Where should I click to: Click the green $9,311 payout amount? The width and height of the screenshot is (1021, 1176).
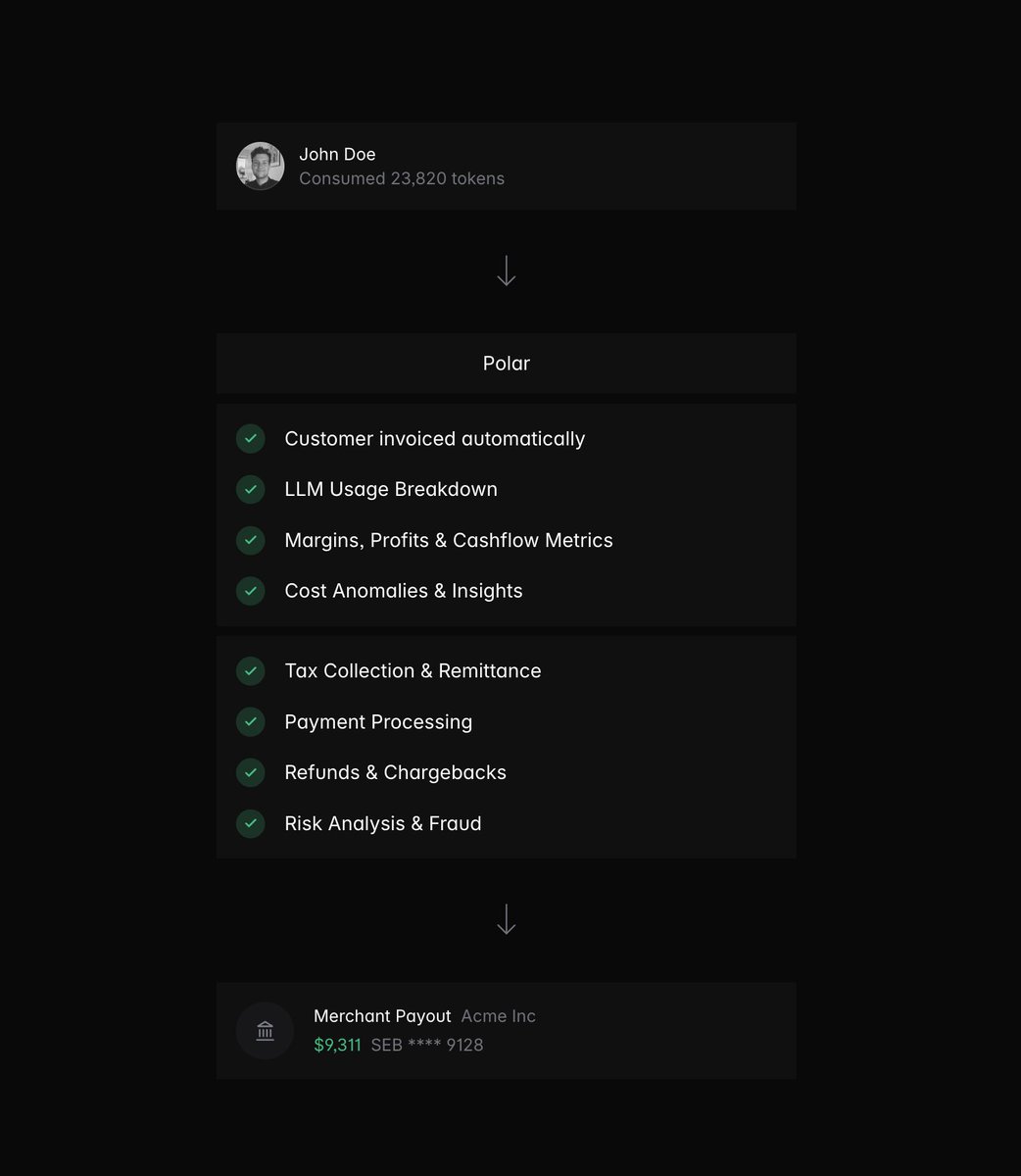click(337, 1045)
